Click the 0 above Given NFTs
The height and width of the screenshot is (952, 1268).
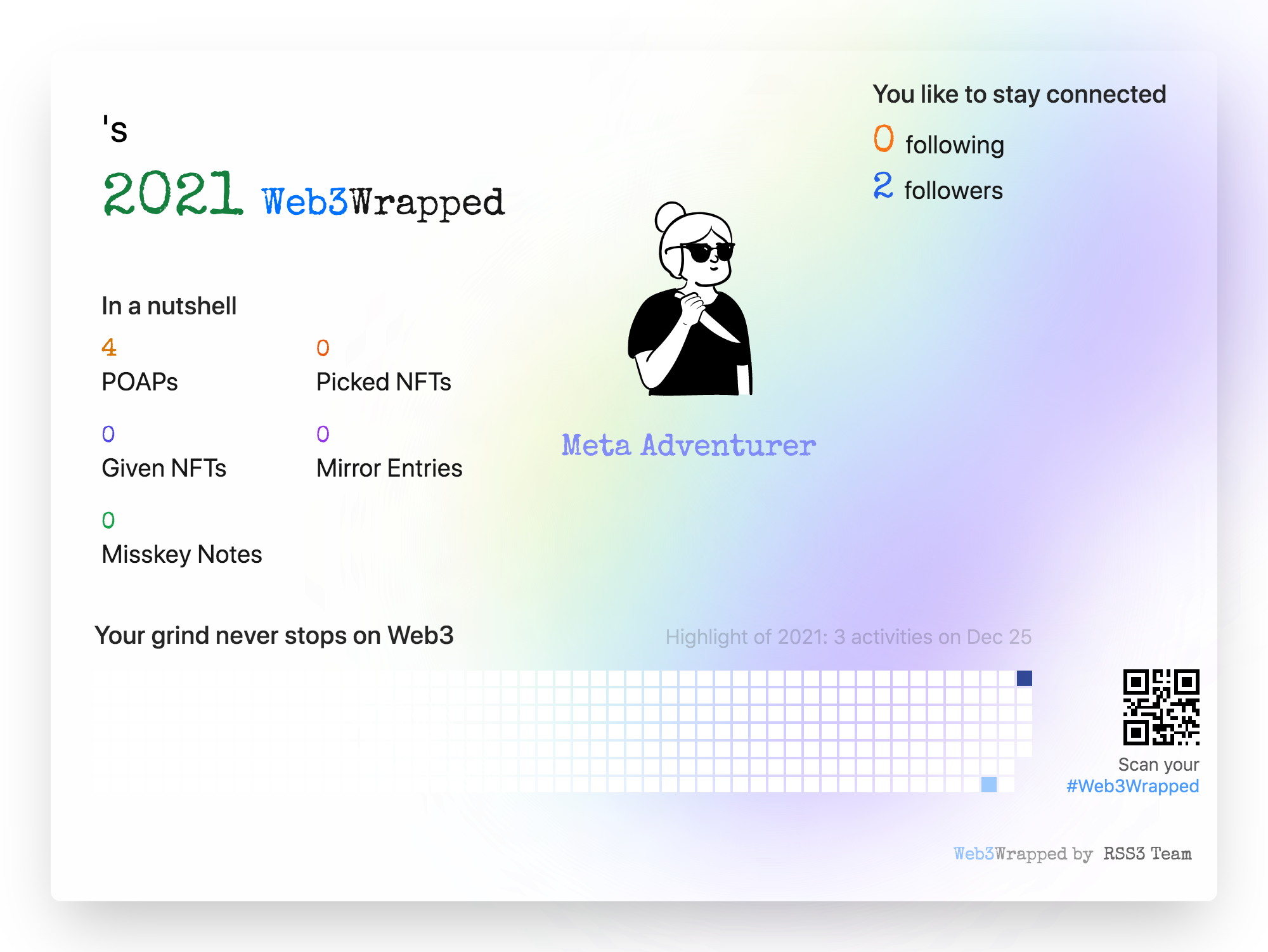[x=108, y=434]
